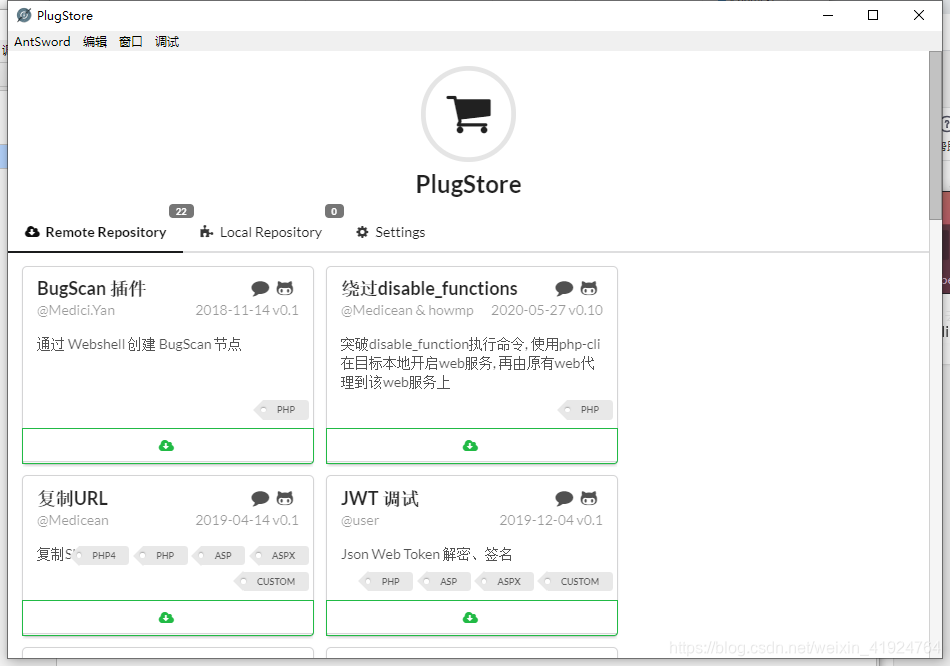Click PHP4 tag on 复制URL card

pos(101,555)
